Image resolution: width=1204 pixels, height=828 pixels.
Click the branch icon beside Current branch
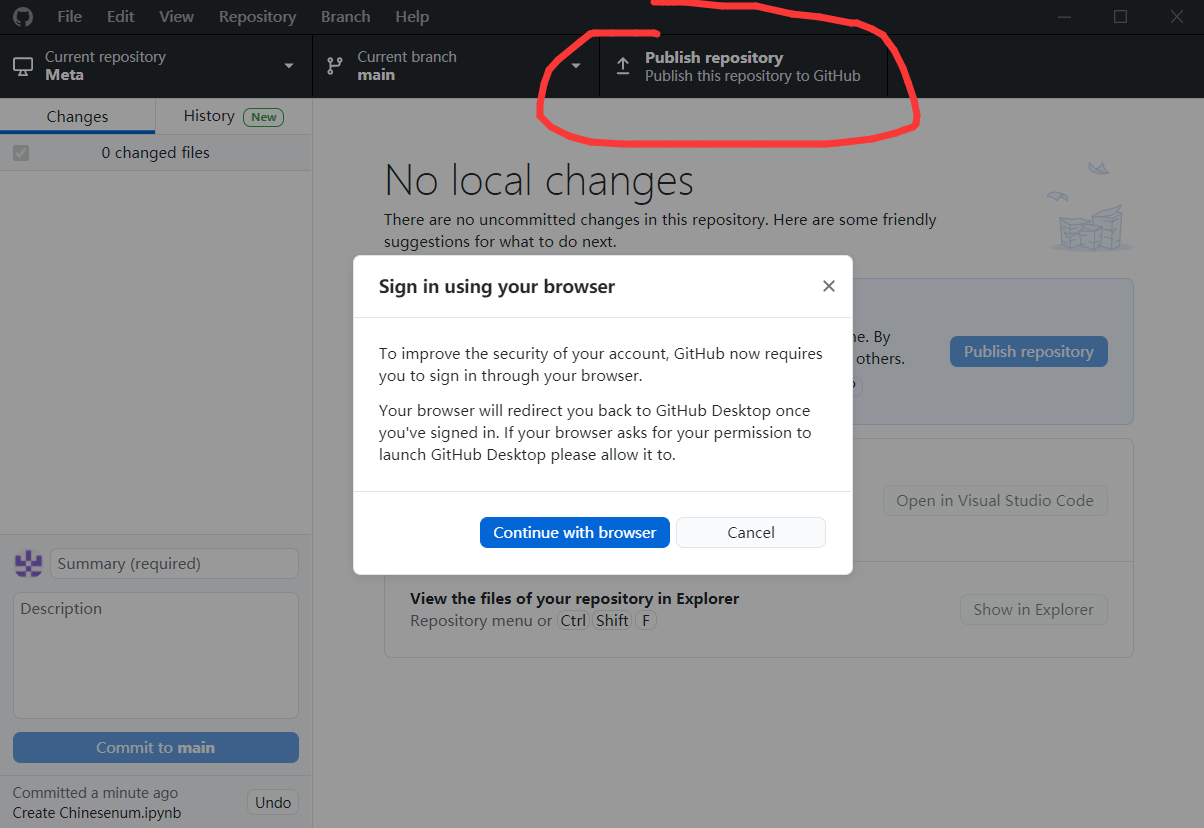click(x=335, y=66)
